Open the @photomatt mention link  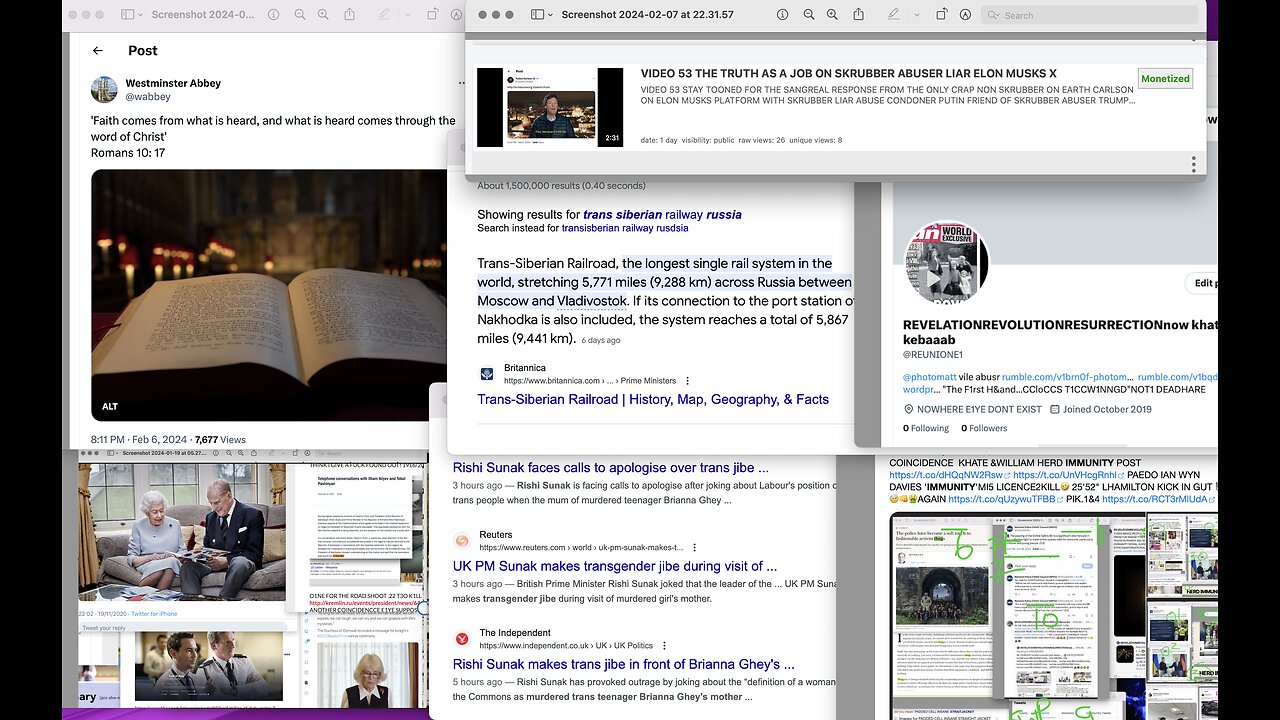coord(929,377)
